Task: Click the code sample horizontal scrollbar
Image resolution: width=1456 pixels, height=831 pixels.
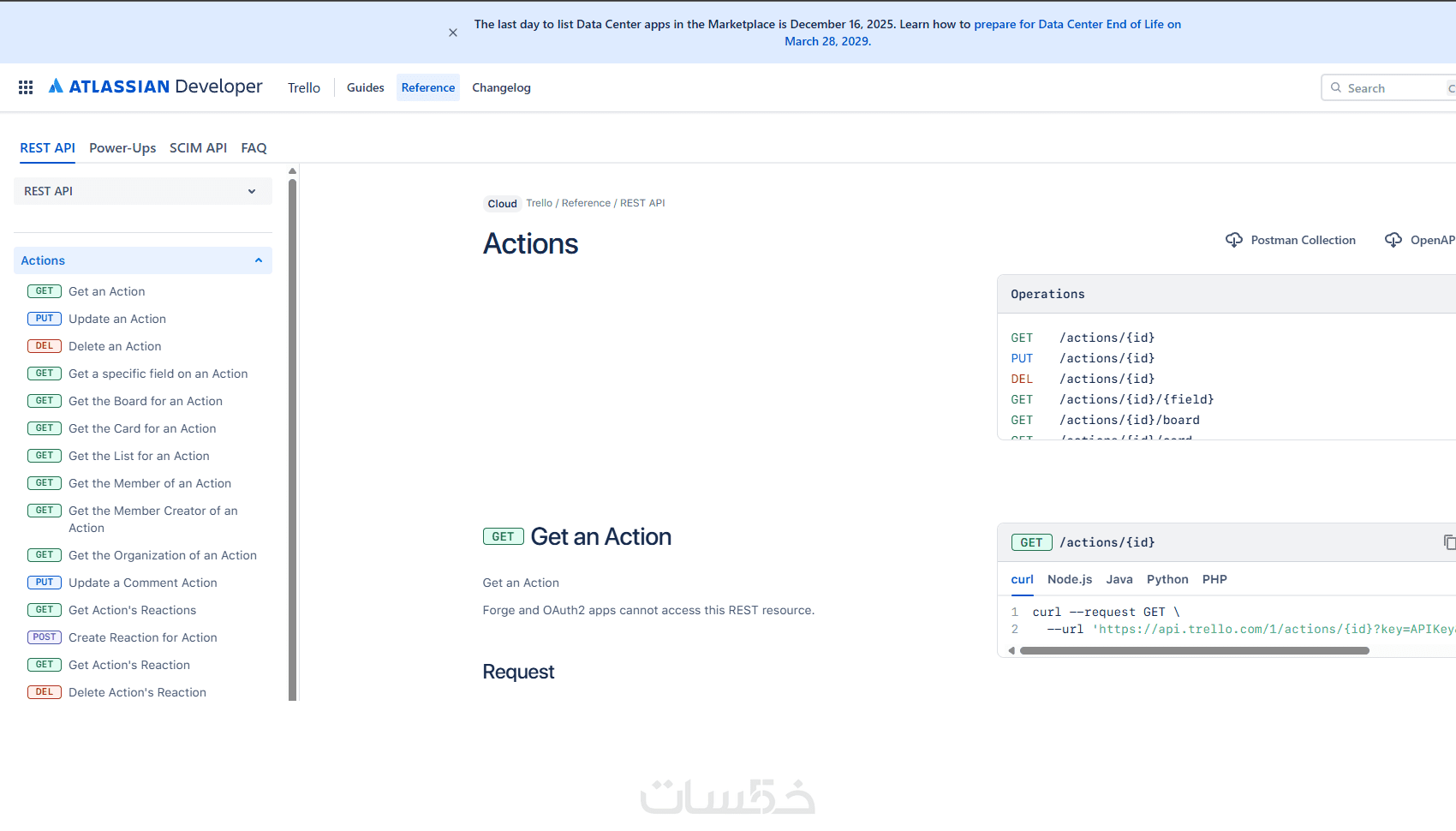Action: (x=1195, y=650)
